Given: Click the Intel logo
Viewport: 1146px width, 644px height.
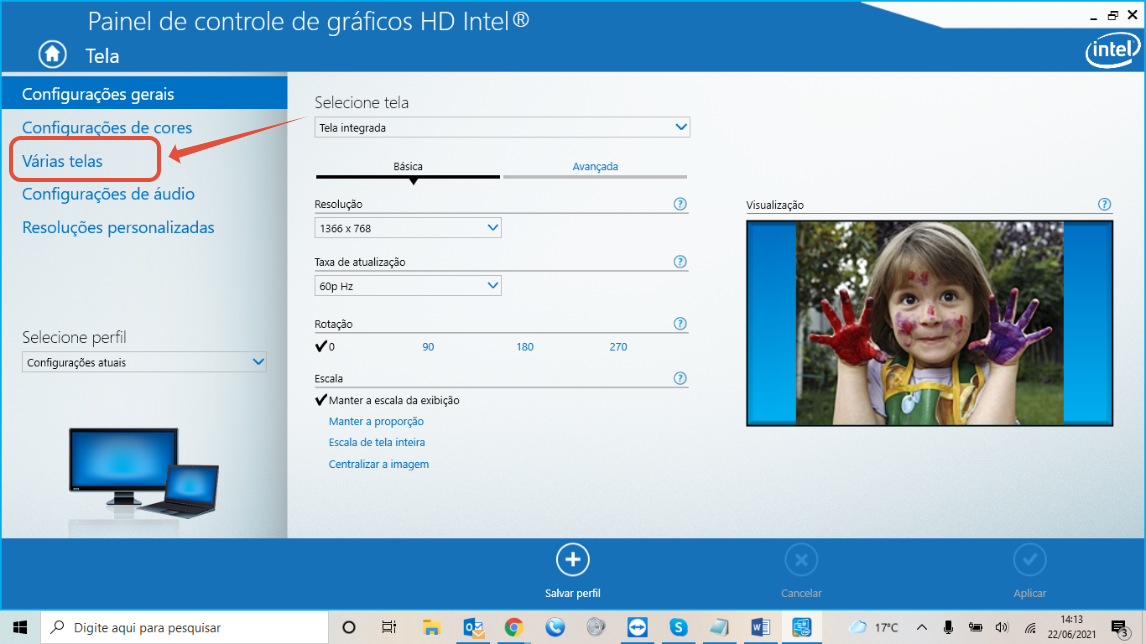Looking at the screenshot, I should pyautogui.click(x=1112, y=51).
